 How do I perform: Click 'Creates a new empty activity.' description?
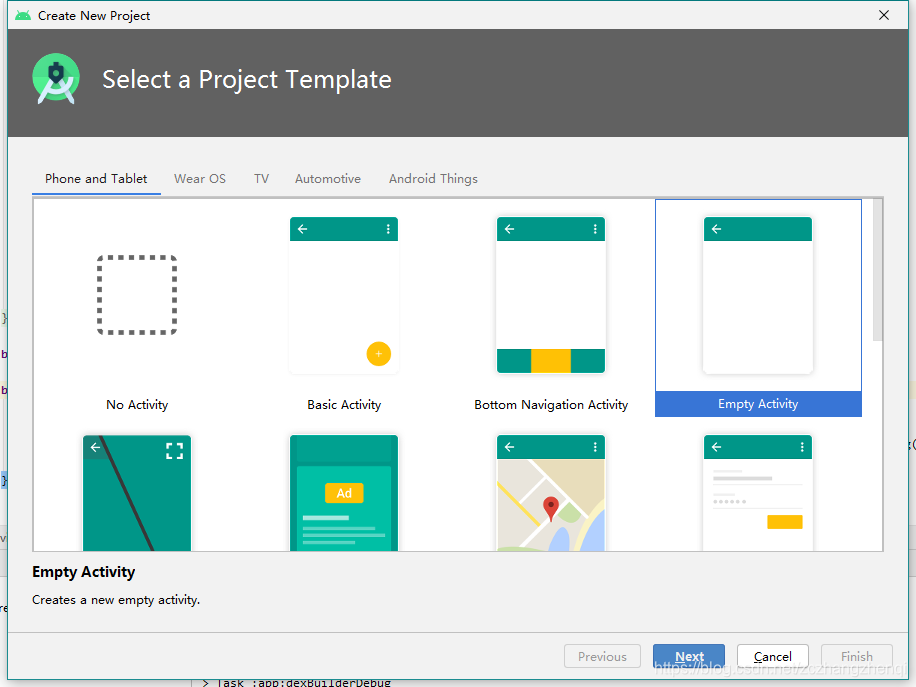coord(116,600)
